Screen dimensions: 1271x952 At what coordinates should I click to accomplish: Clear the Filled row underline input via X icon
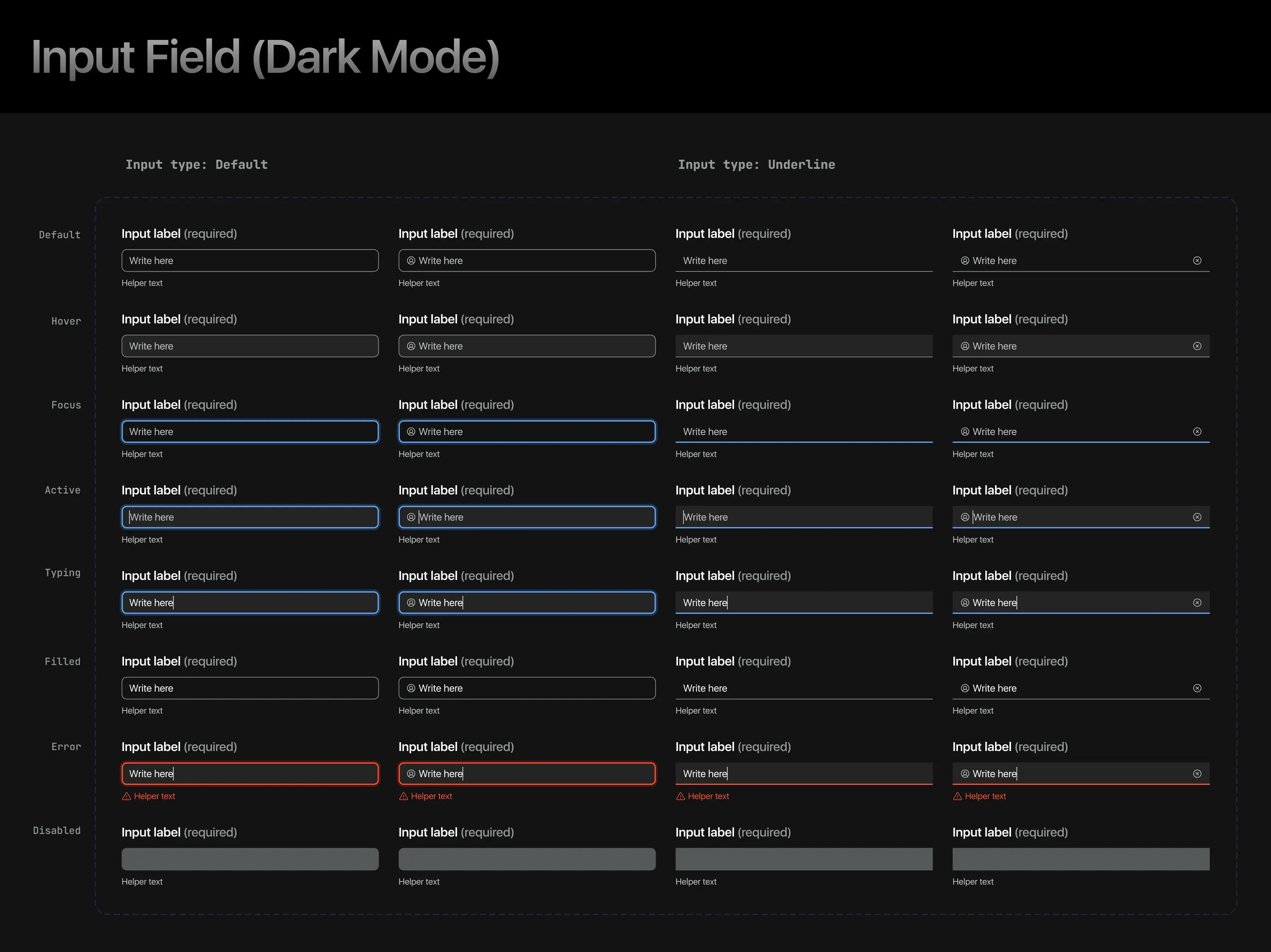[1197, 688]
